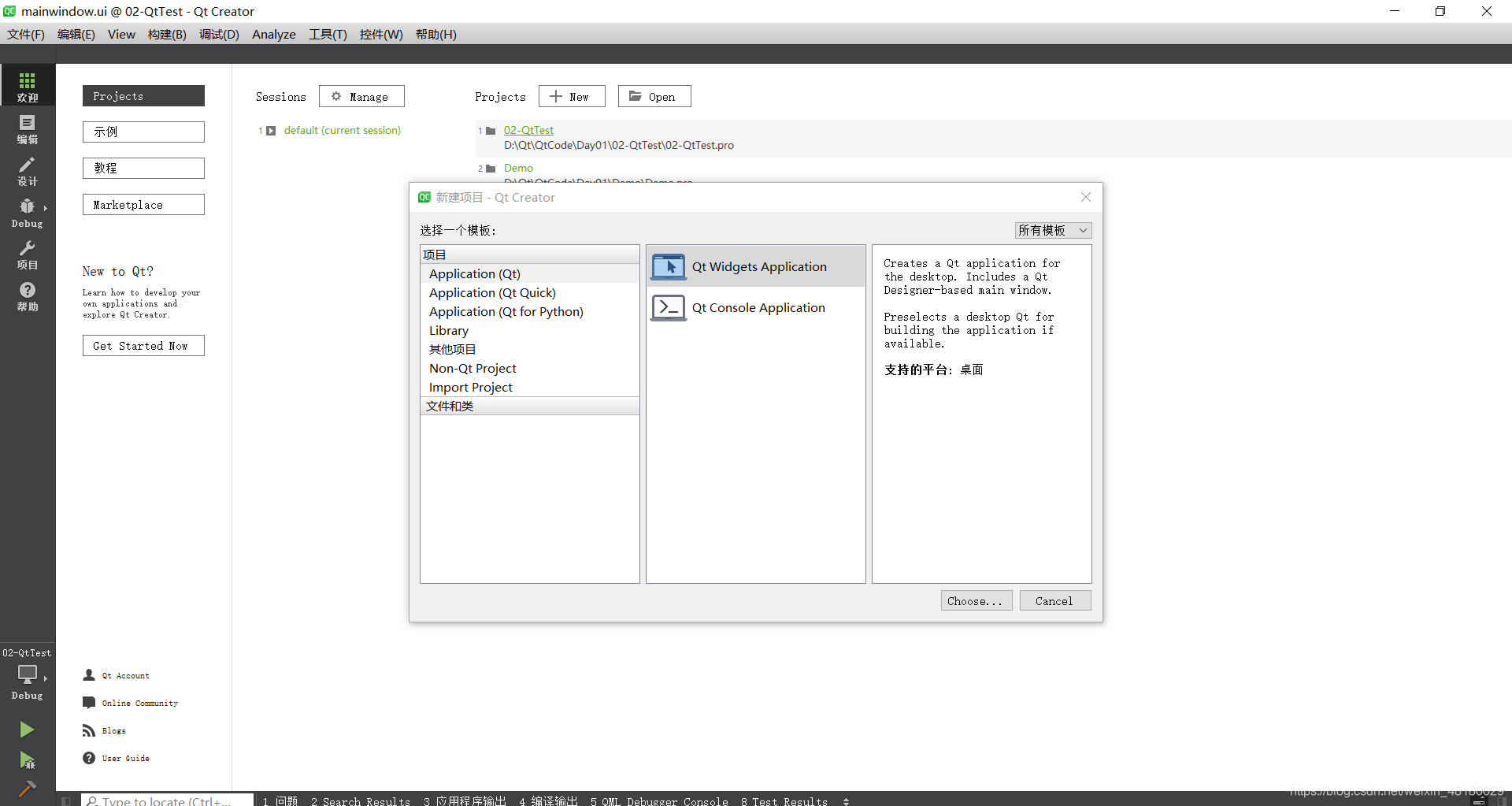1512x806 pixels.
Task: Click the green Run button
Action: (27, 730)
